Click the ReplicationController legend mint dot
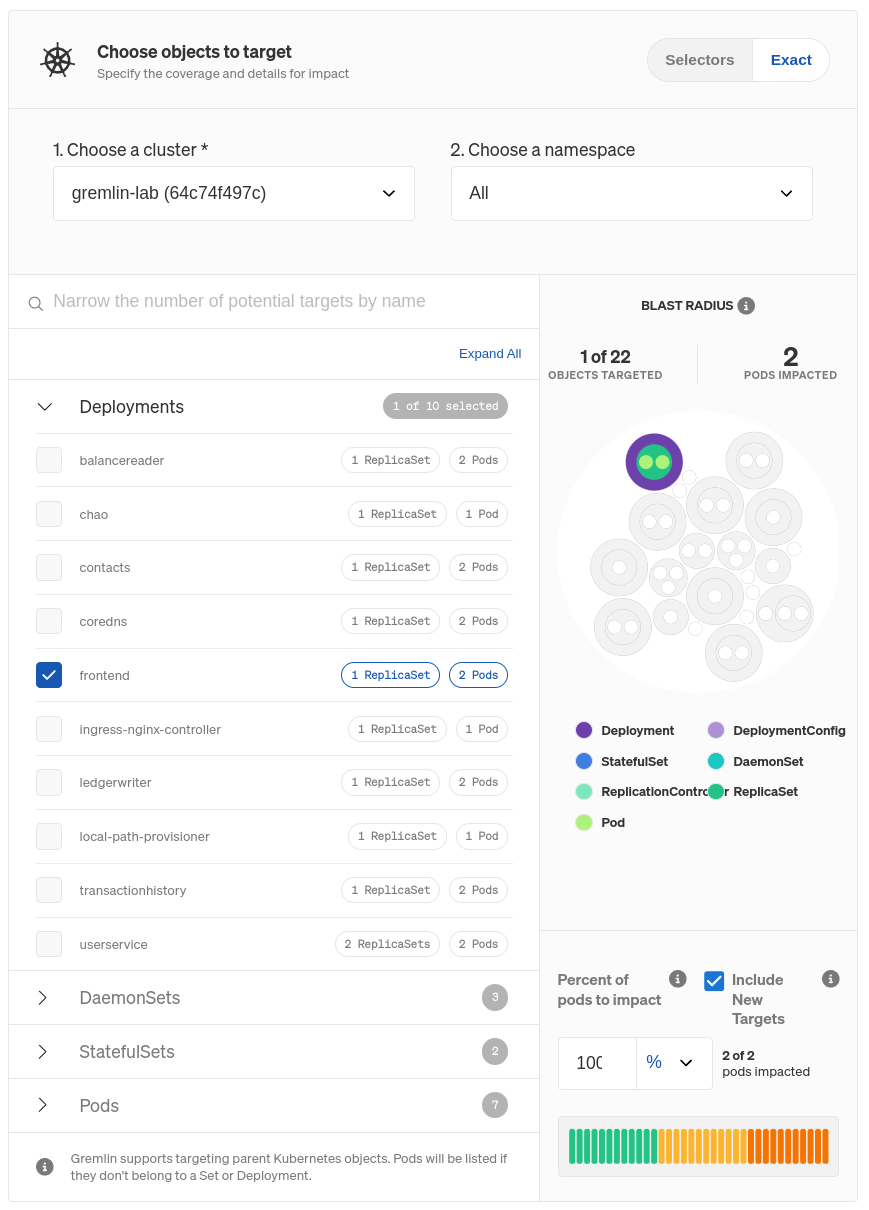 (x=584, y=791)
